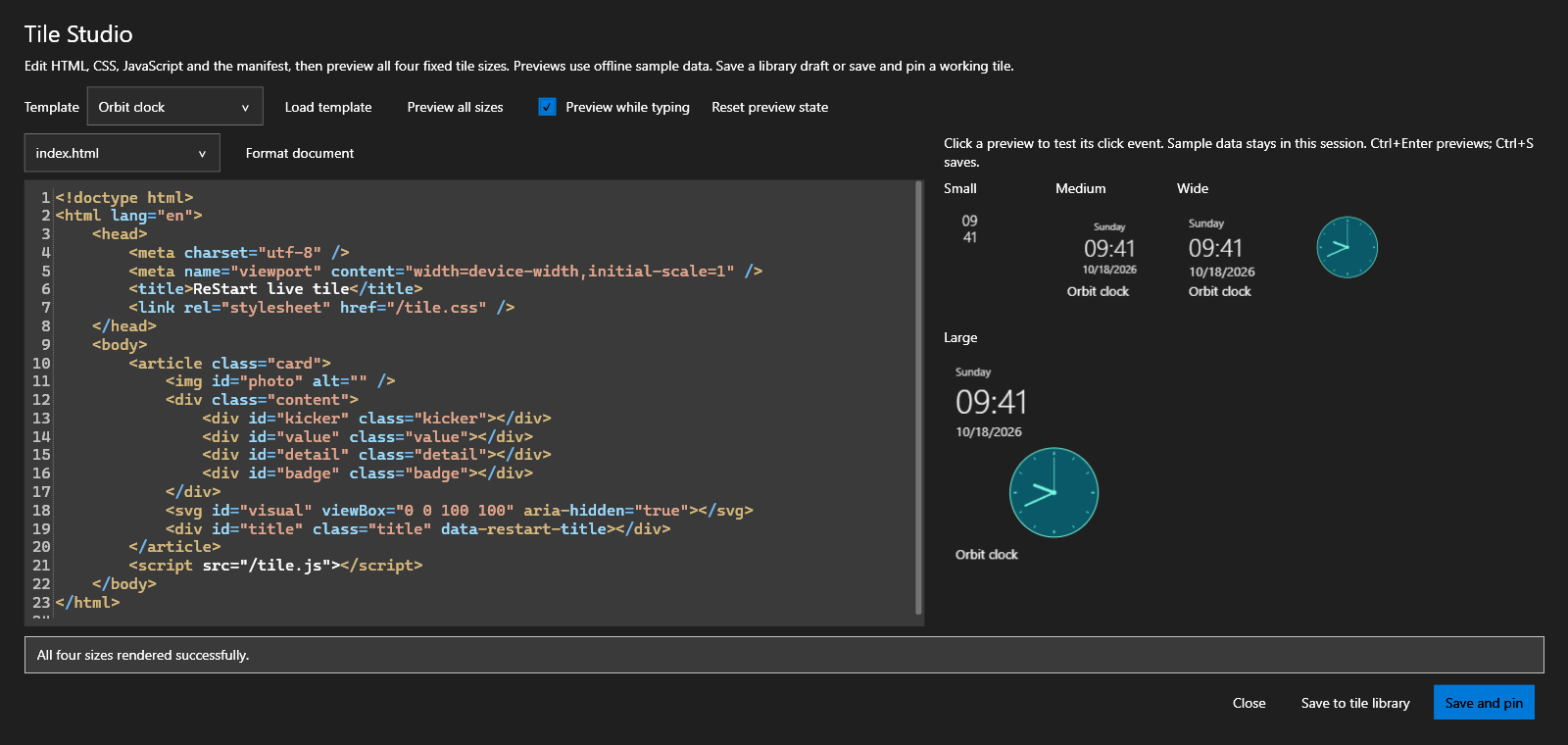The image size is (1568, 745).
Task: Click the 10/18/2026 date in Wide preview
Action: pos(1221,272)
